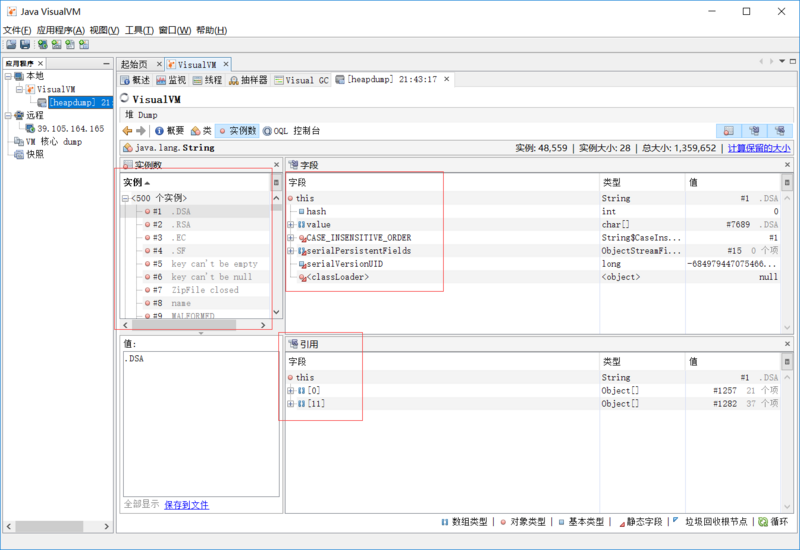The height and width of the screenshot is (550, 800).
Task: Open the 视图(V) menu
Action: pos(105,30)
